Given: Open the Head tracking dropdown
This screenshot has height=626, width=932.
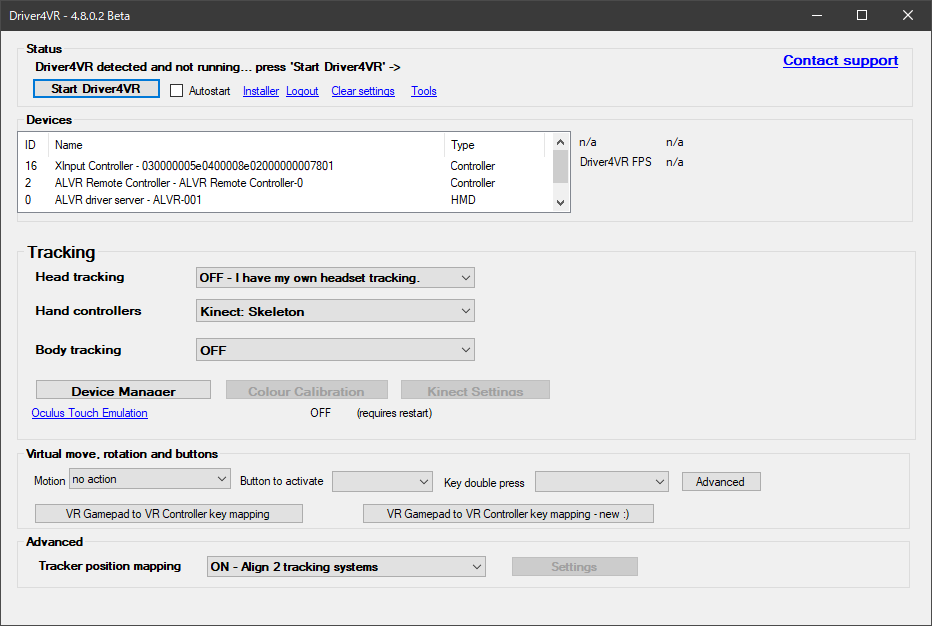Looking at the screenshot, I should (335, 278).
